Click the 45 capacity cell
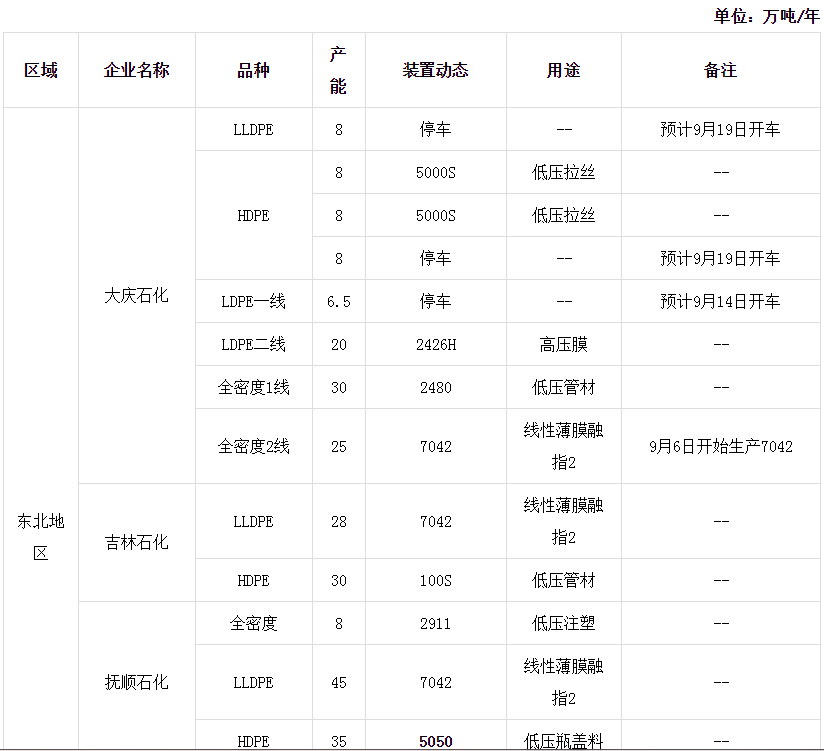 (x=338, y=683)
